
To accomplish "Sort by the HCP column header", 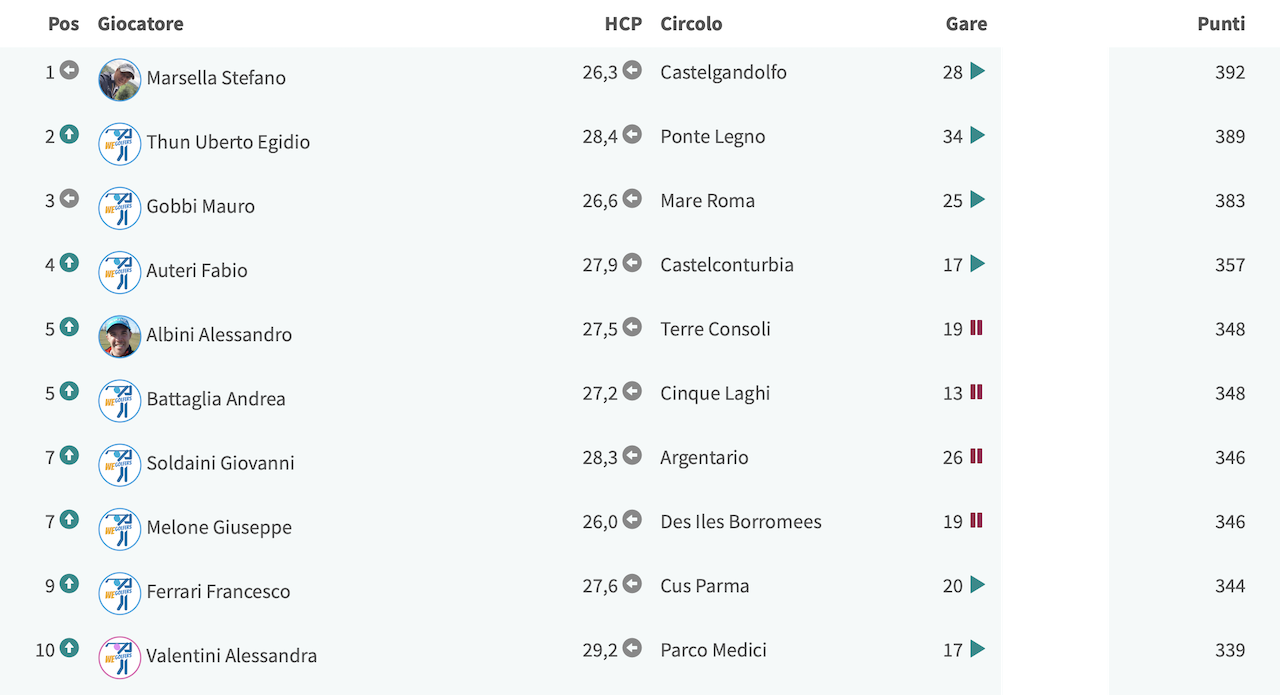I will click(x=623, y=23).
